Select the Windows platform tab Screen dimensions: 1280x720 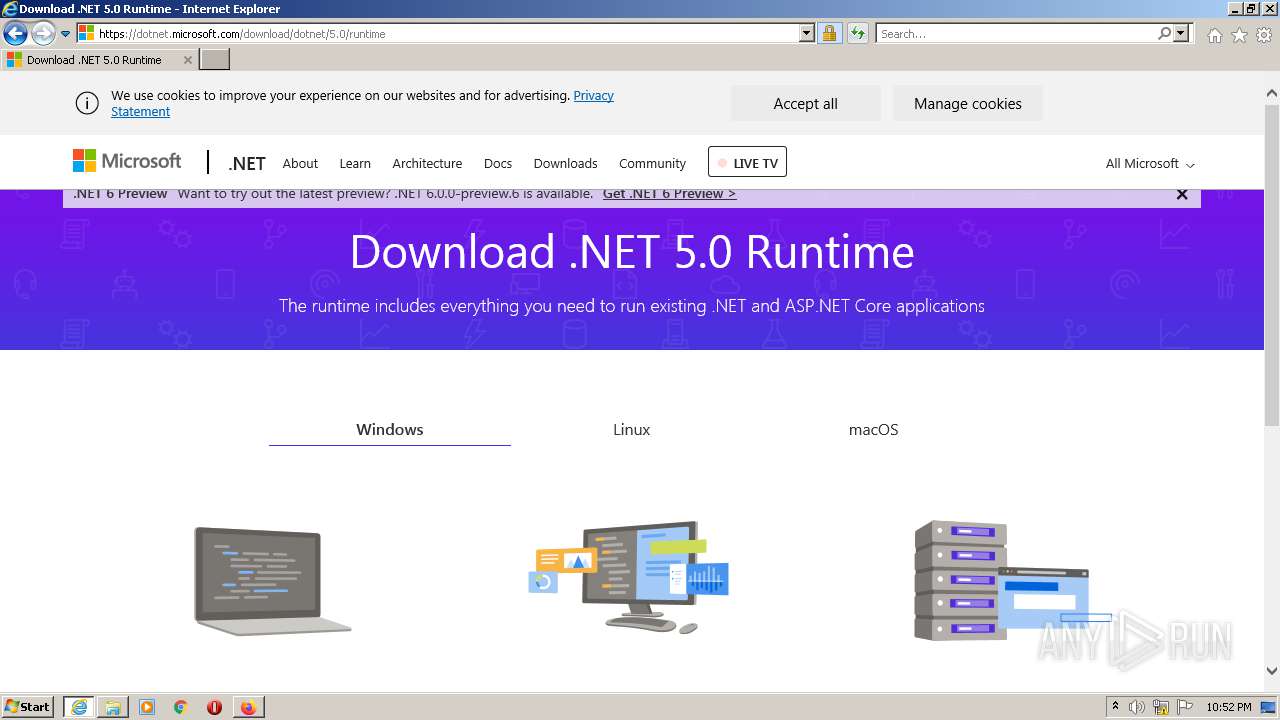click(390, 430)
